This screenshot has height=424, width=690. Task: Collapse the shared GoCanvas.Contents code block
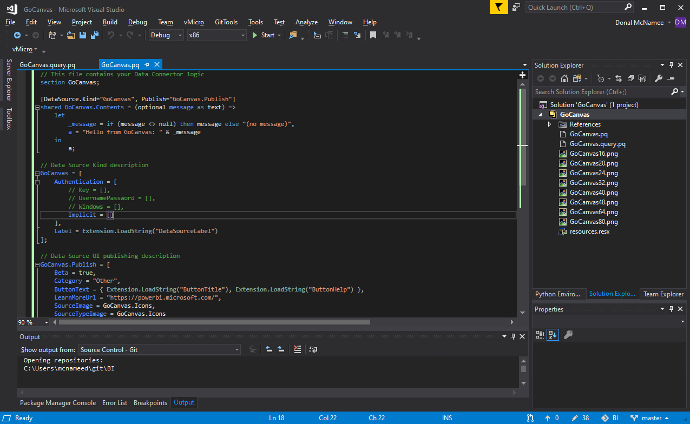tap(37, 107)
